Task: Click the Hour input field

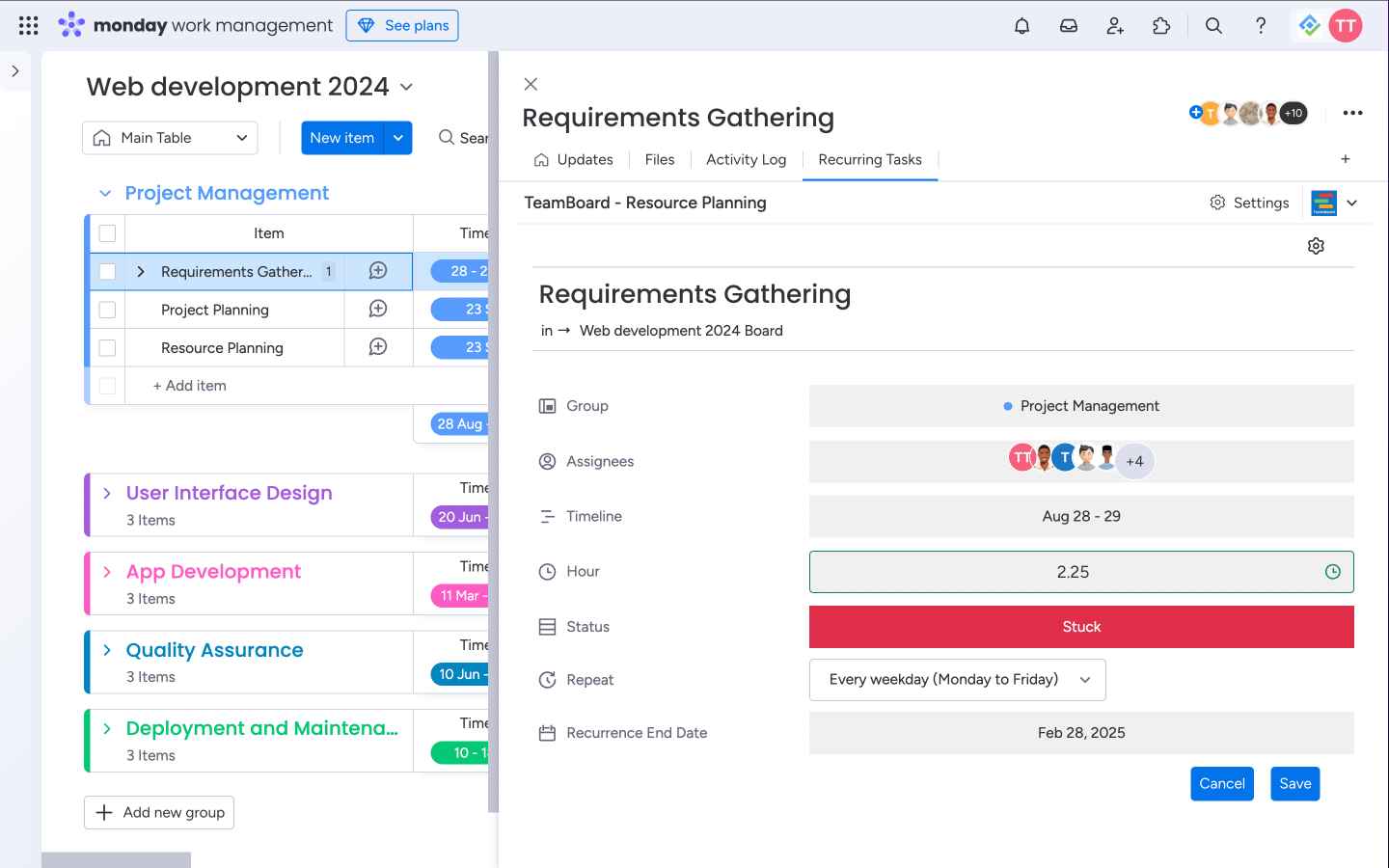Action: tap(1071, 572)
